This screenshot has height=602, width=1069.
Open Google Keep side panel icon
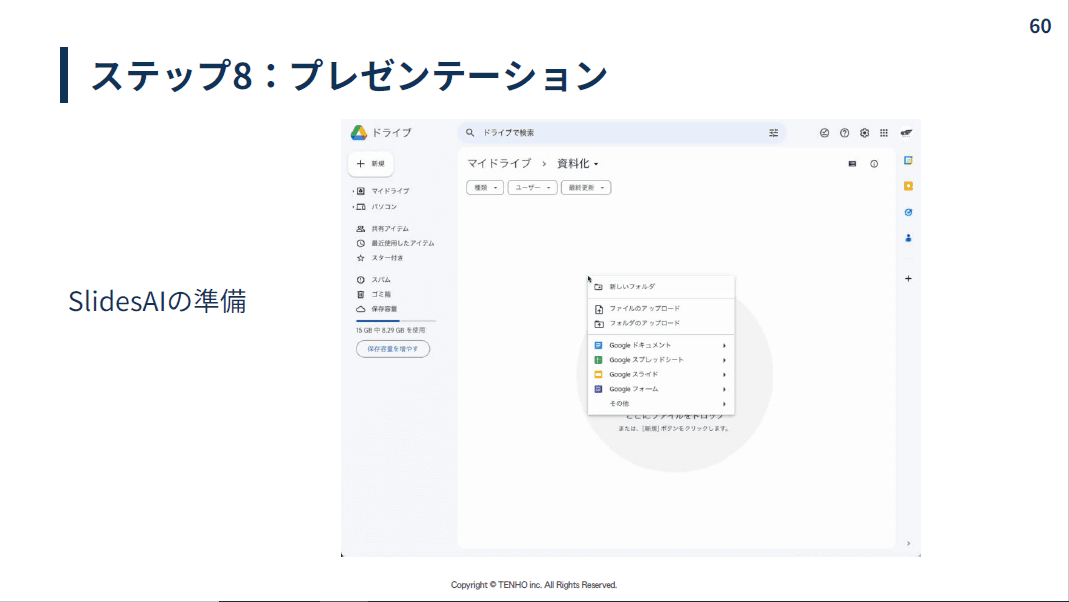coord(908,186)
